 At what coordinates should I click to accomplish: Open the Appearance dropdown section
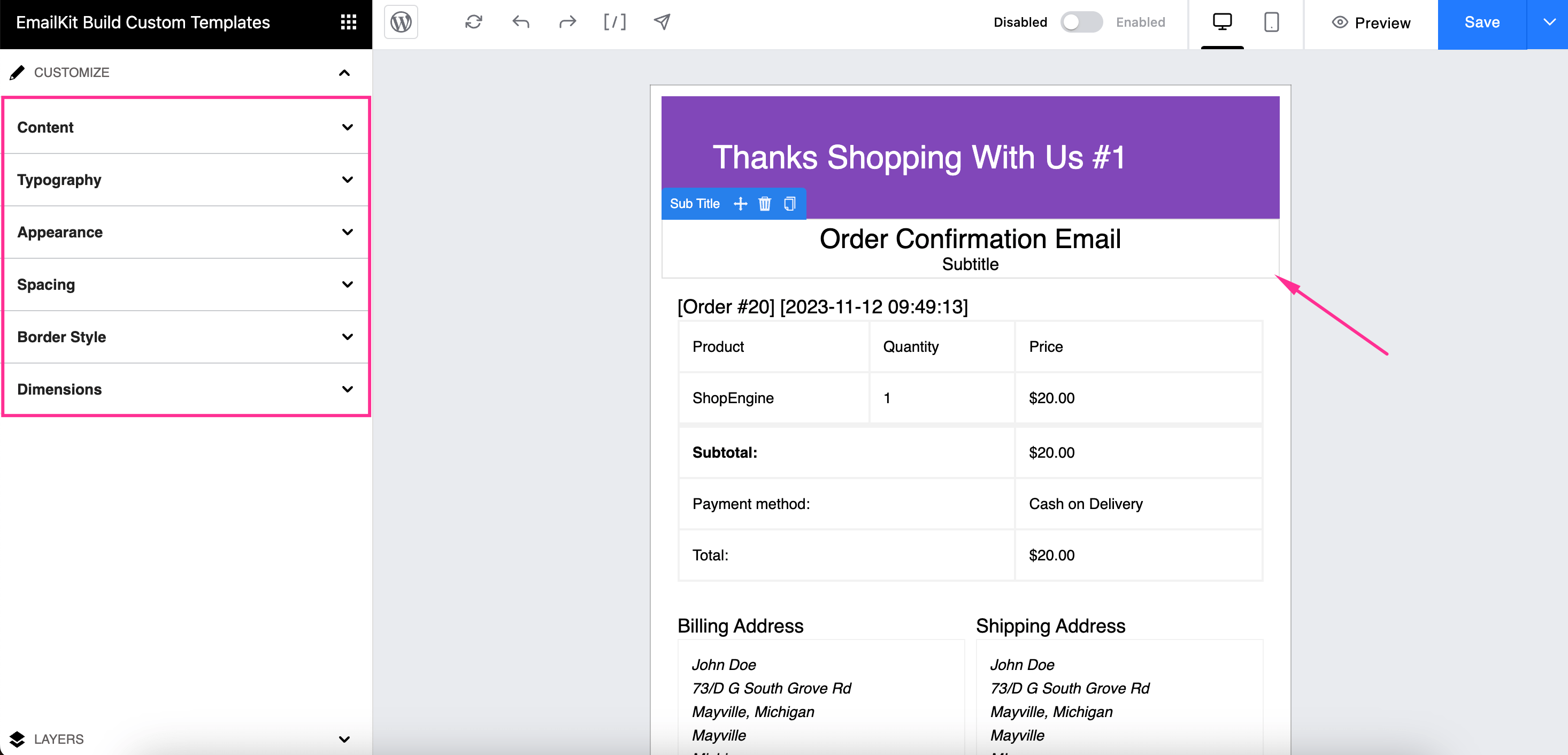click(x=185, y=232)
